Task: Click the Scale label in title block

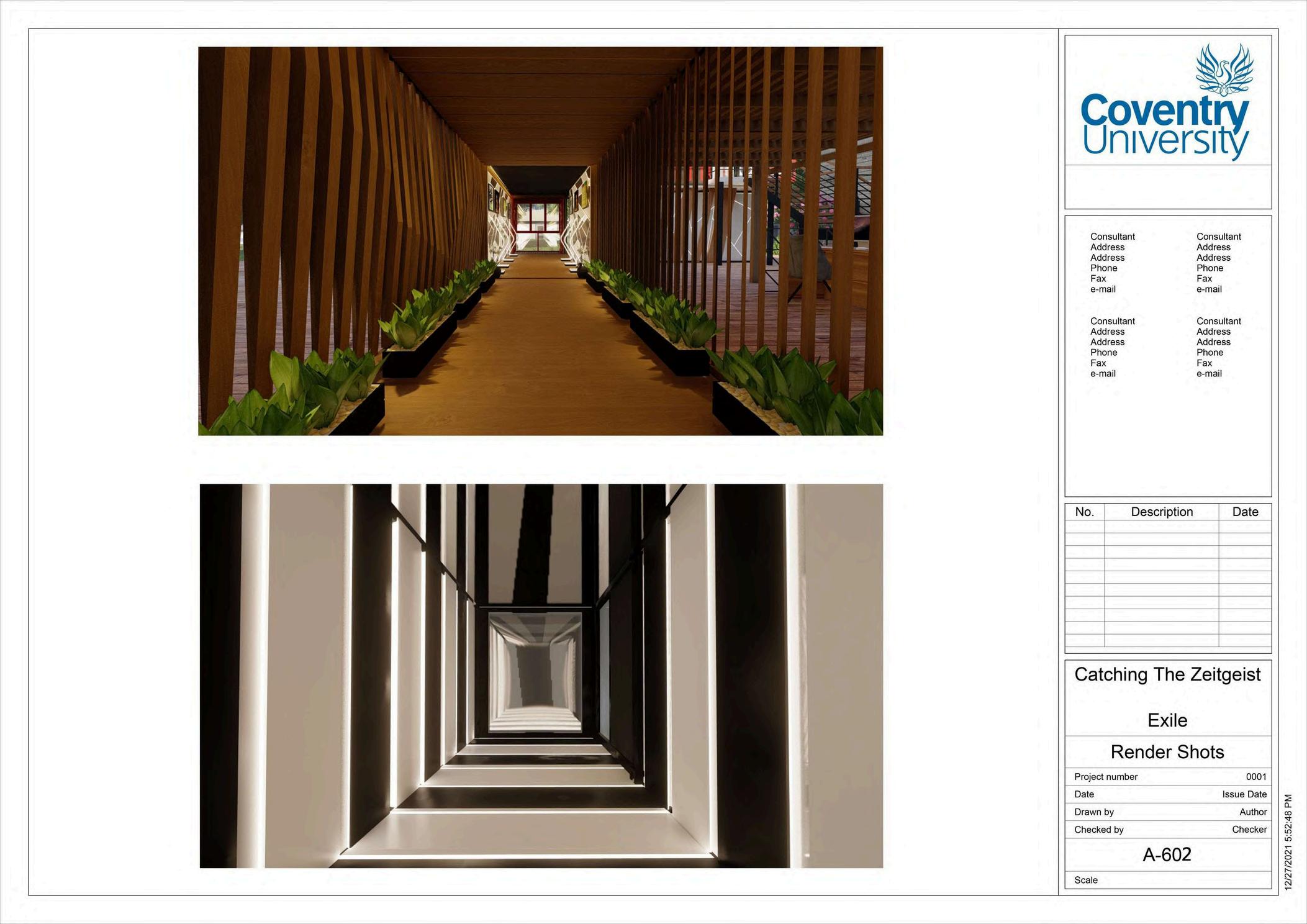Action: [1086, 880]
